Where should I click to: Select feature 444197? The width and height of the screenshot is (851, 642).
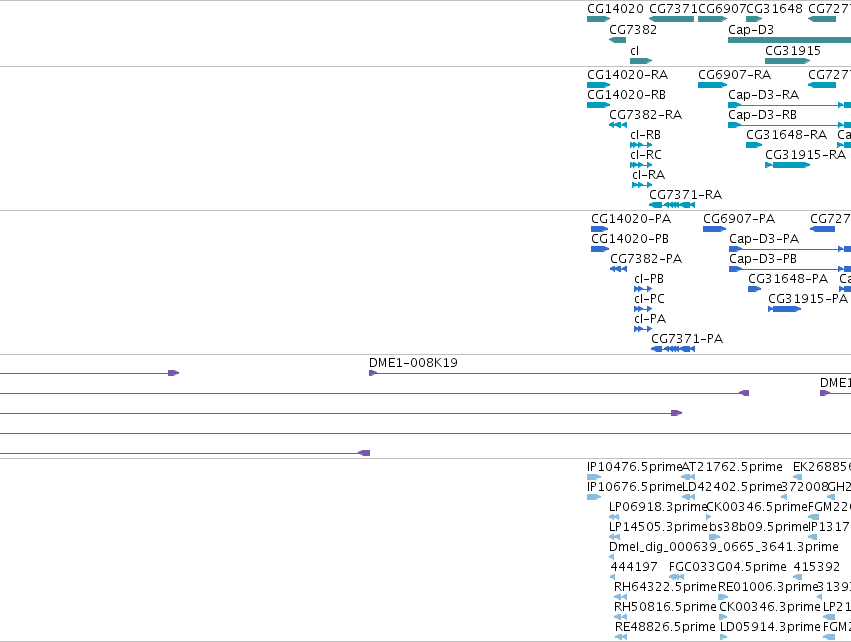613,577
